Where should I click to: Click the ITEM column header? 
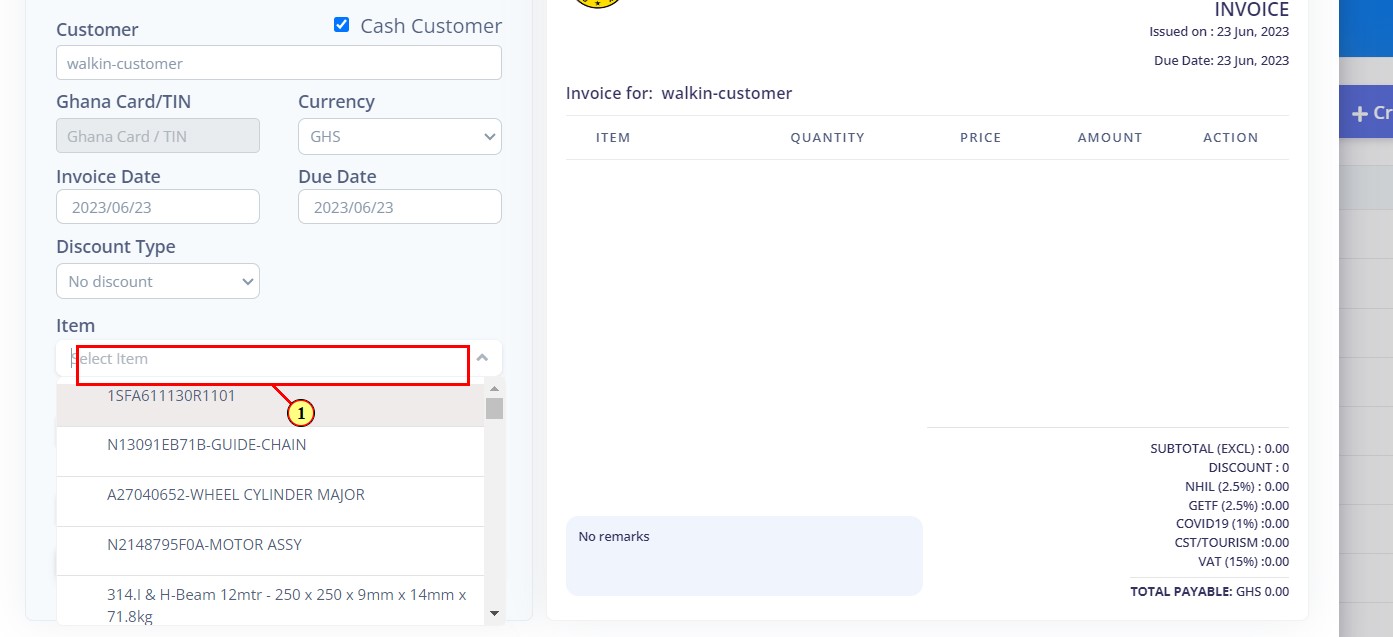click(613, 138)
